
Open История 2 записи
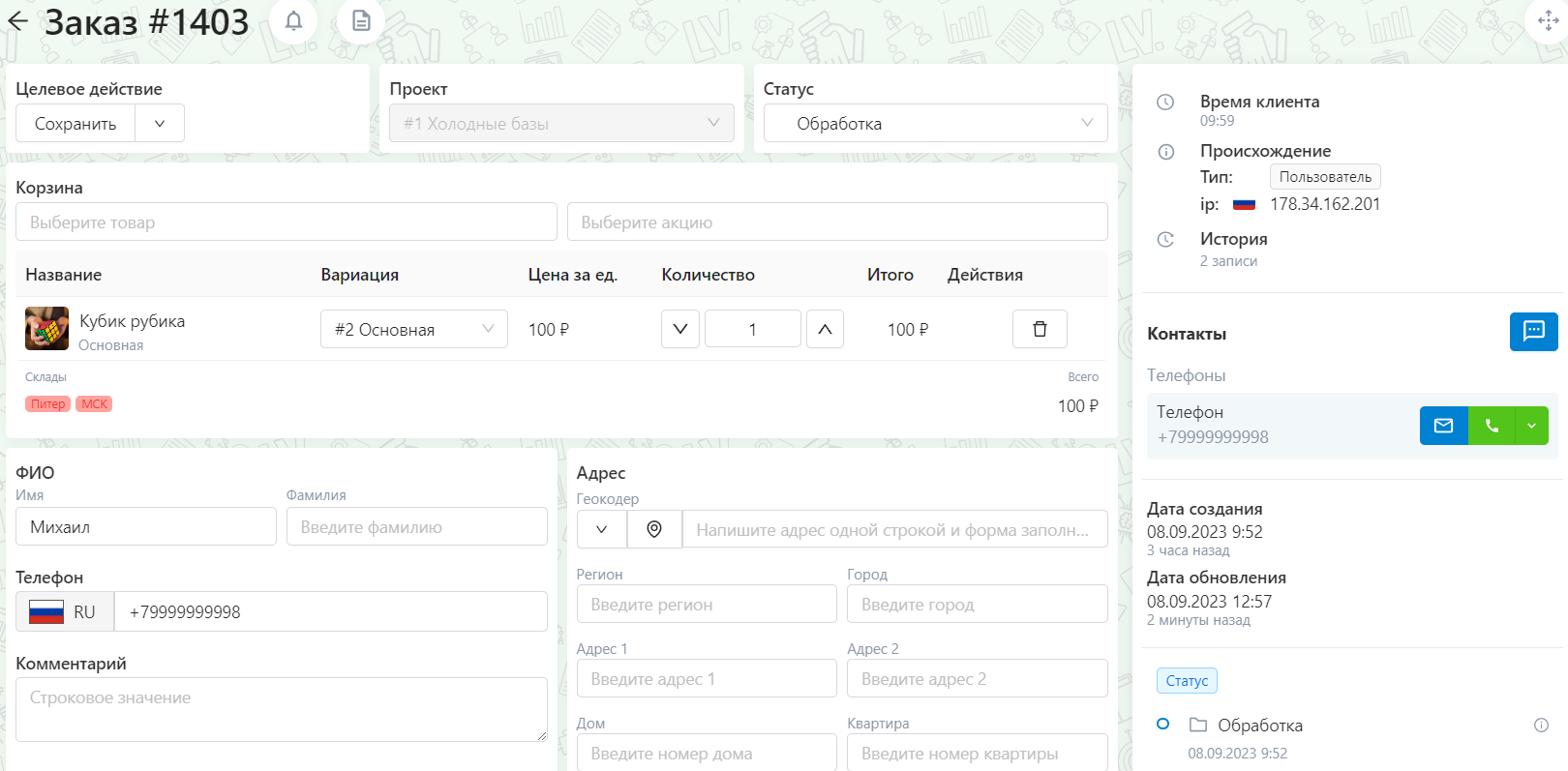pyautogui.click(x=1233, y=249)
